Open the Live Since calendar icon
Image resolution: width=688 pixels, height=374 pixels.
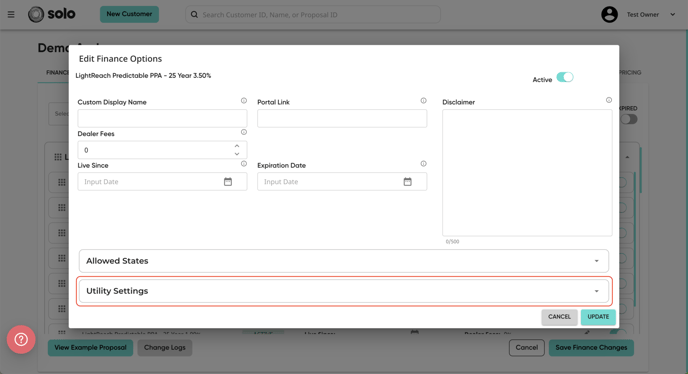click(228, 182)
